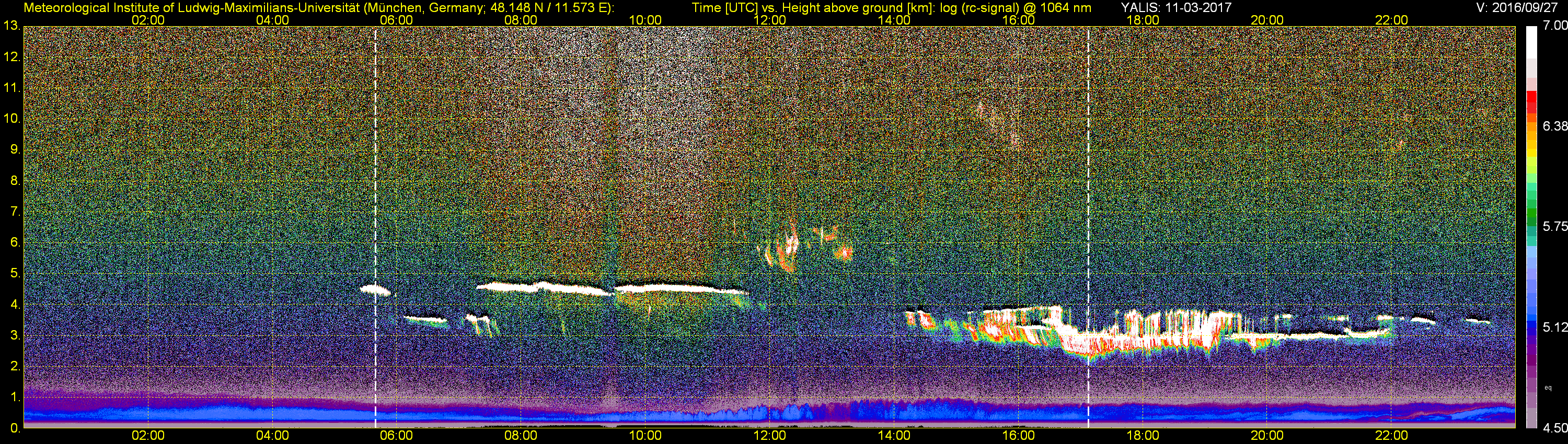Click the 5 km height axis label
Image resolution: width=1568 pixels, height=444 pixels.
pyautogui.click(x=15, y=274)
